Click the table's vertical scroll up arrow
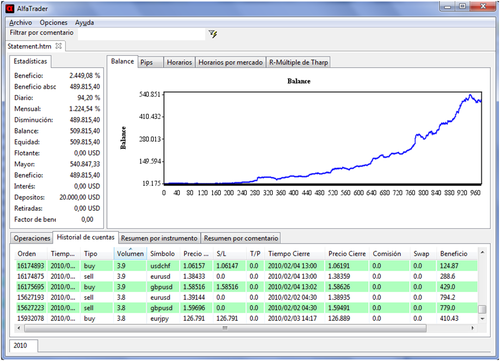The image size is (500, 361). tap(482, 252)
